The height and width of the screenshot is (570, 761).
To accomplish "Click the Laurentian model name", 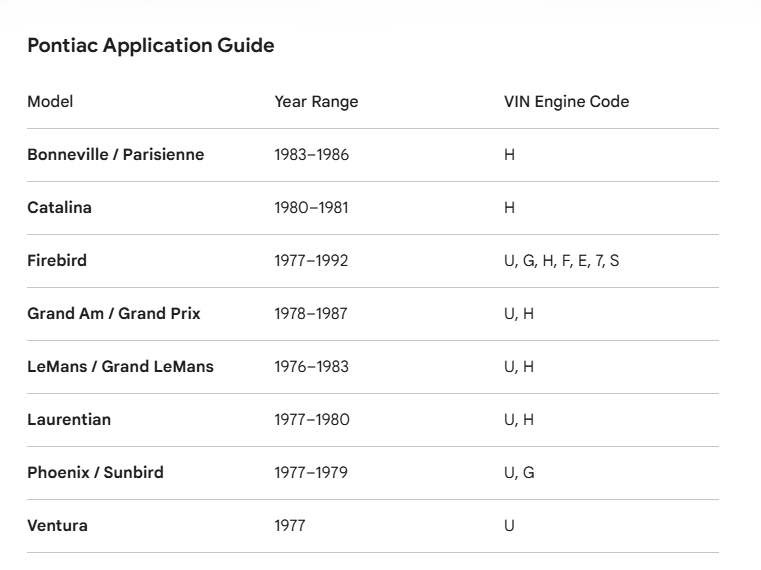I will click(x=69, y=419).
